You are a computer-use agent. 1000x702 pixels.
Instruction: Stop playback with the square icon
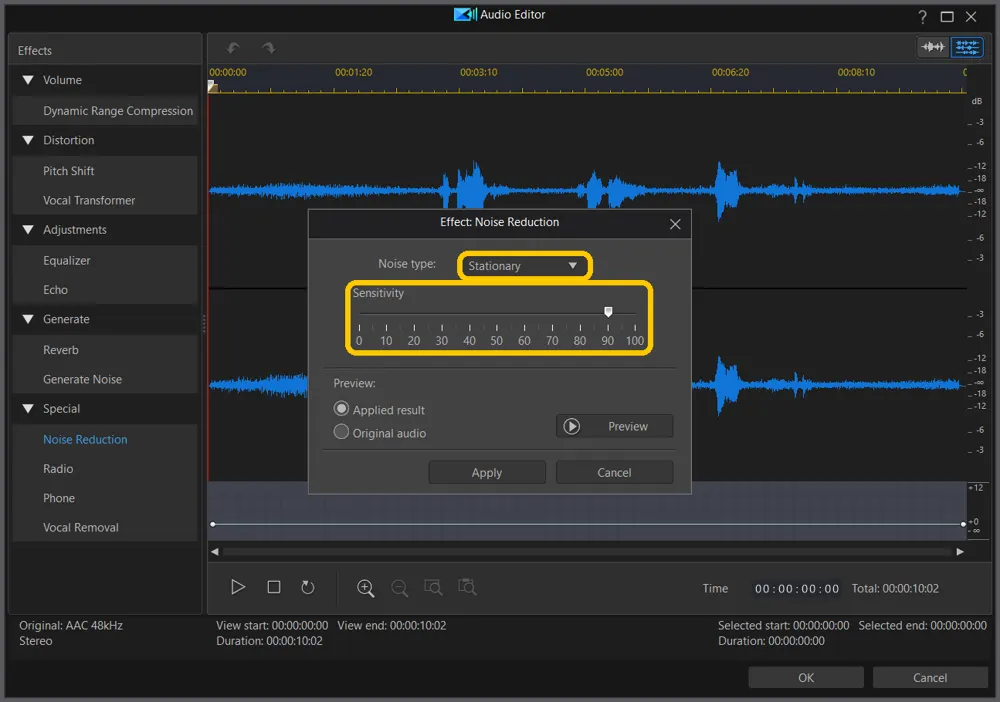274,587
